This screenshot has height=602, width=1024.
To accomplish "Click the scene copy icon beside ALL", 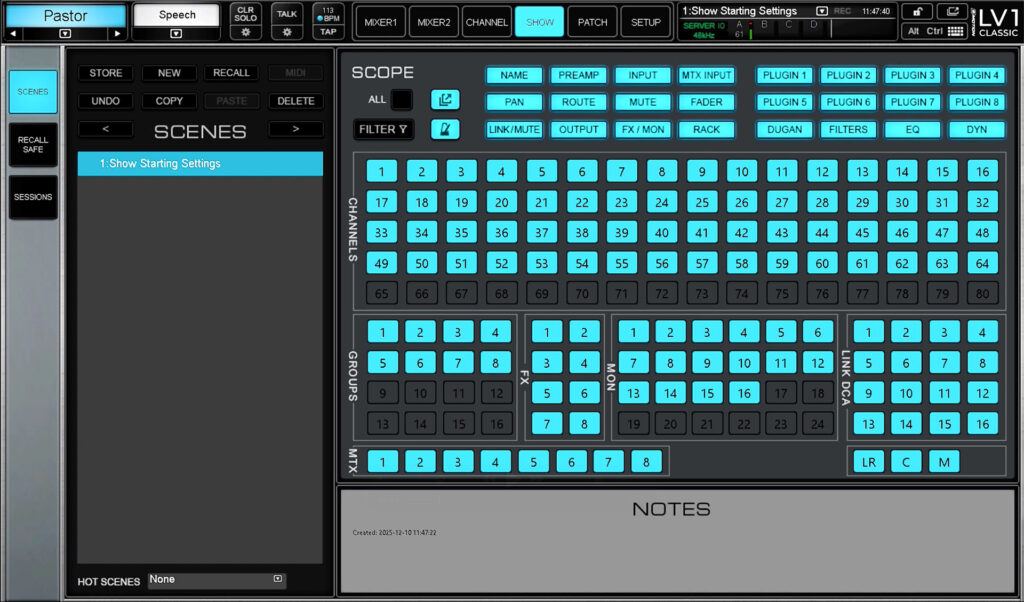I will (445, 100).
